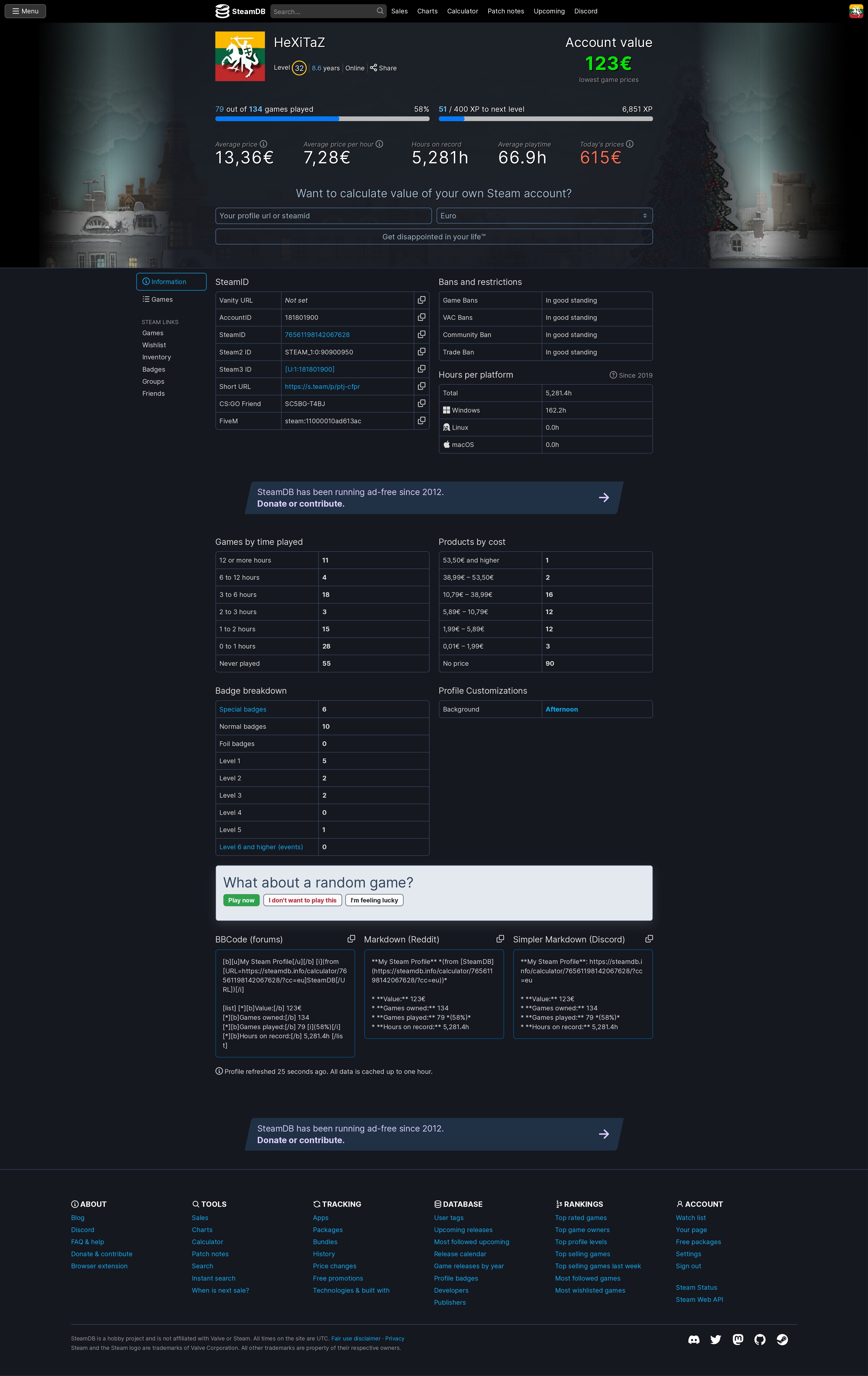Screen dimensions: 868x1376
Task: Open Upcoming in top navigation
Action: [x=549, y=11]
